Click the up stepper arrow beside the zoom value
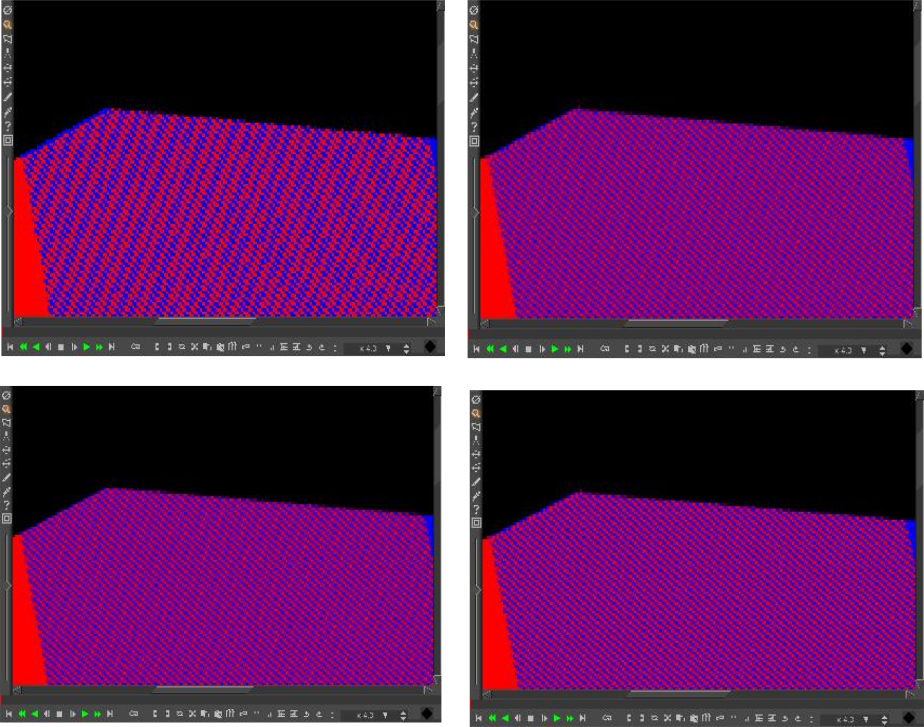This screenshot has height=727, width=924. (x=407, y=343)
